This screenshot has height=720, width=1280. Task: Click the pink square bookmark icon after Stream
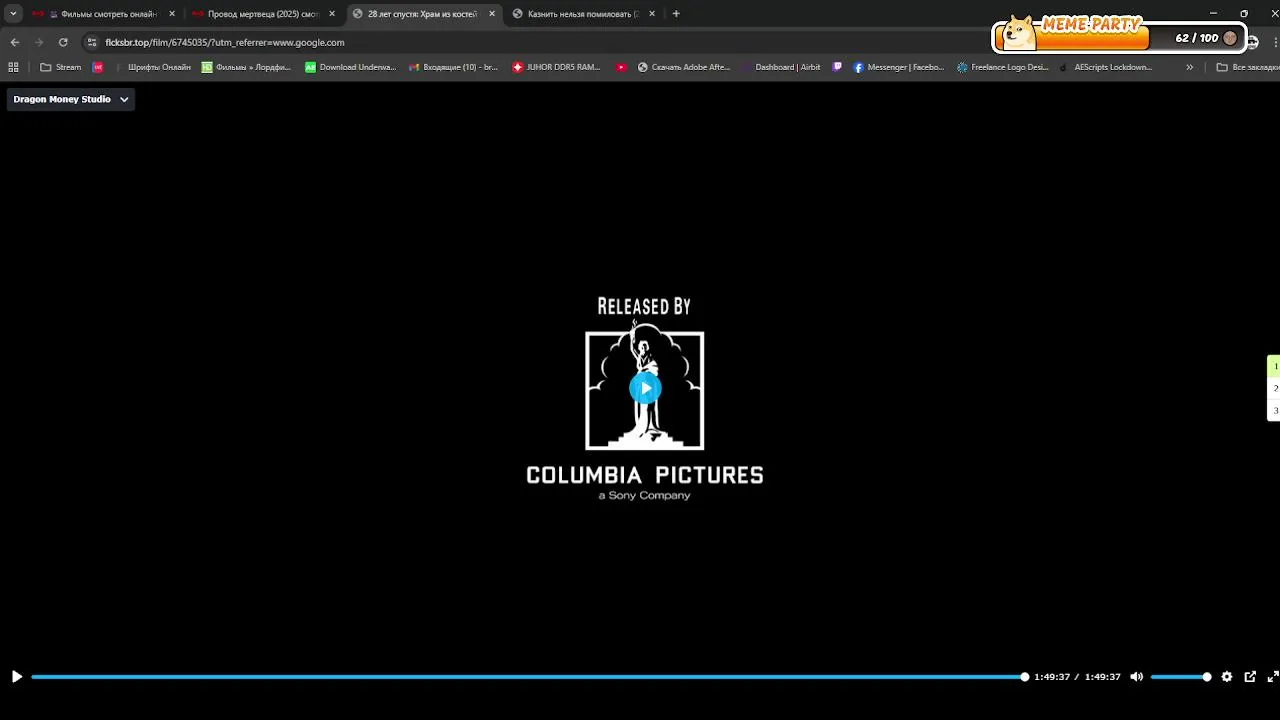(98, 67)
